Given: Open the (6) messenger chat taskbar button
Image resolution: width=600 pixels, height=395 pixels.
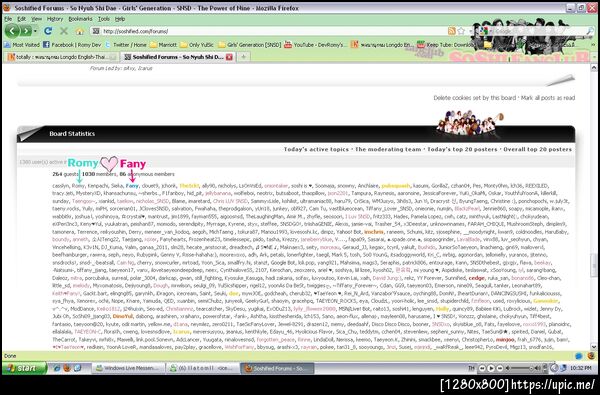Looking at the screenshot, I should (x=203, y=368).
